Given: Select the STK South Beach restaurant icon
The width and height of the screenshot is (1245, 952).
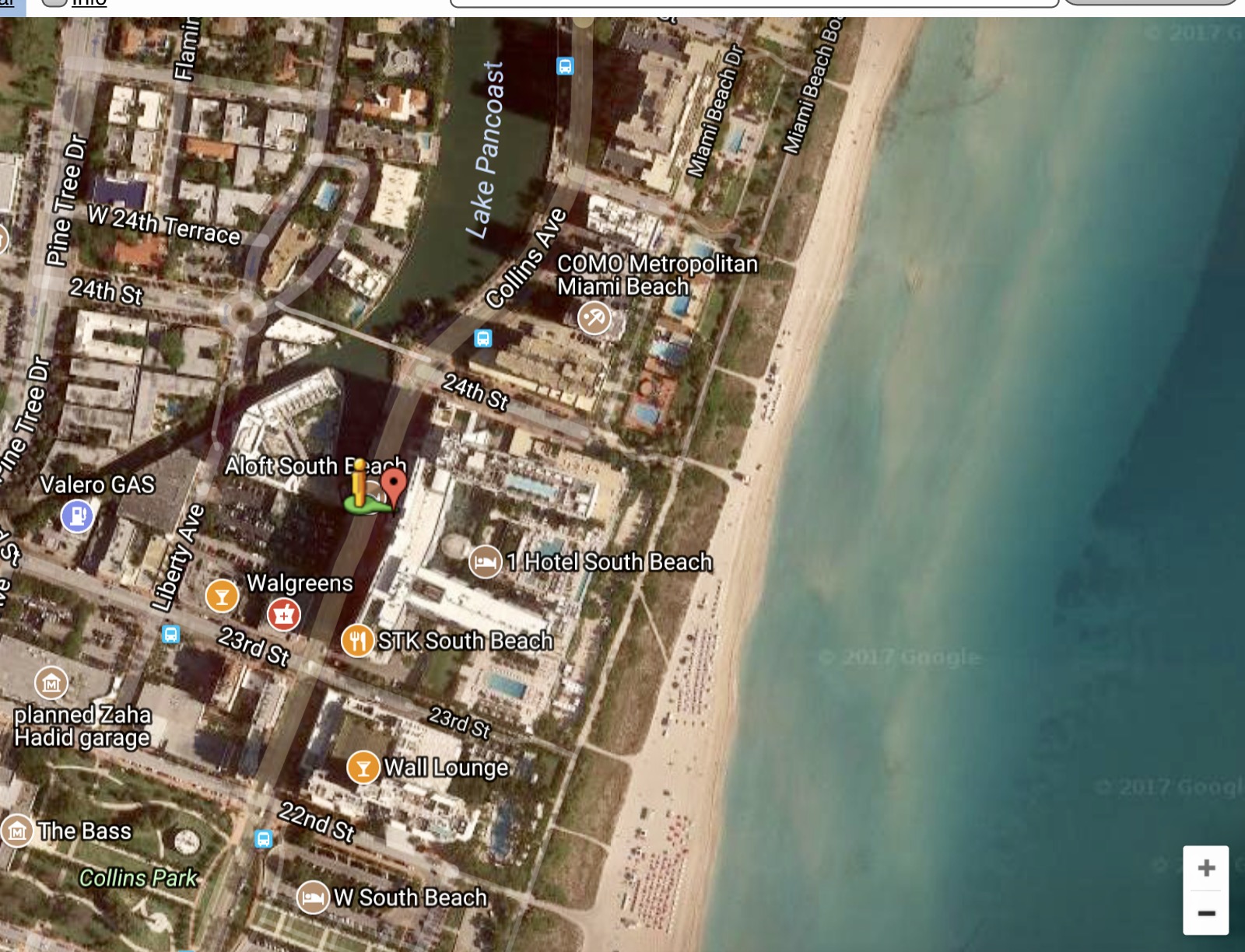Looking at the screenshot, I should point(357,641).
